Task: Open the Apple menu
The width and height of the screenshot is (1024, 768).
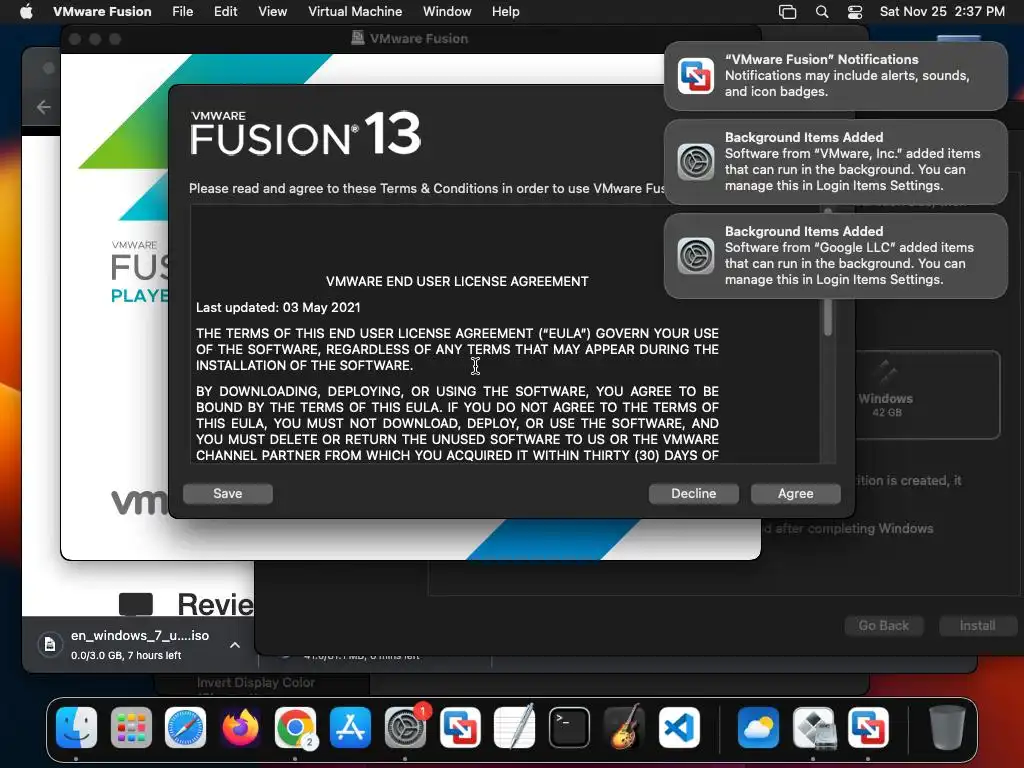Action: pyautogui.click(x=26, y=11)
